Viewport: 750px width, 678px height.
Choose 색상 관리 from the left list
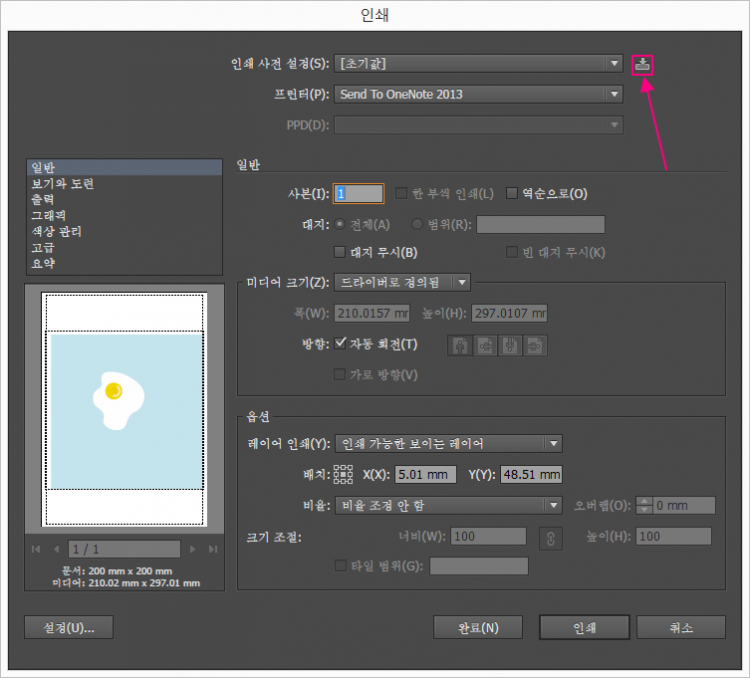tap(56, 232)
